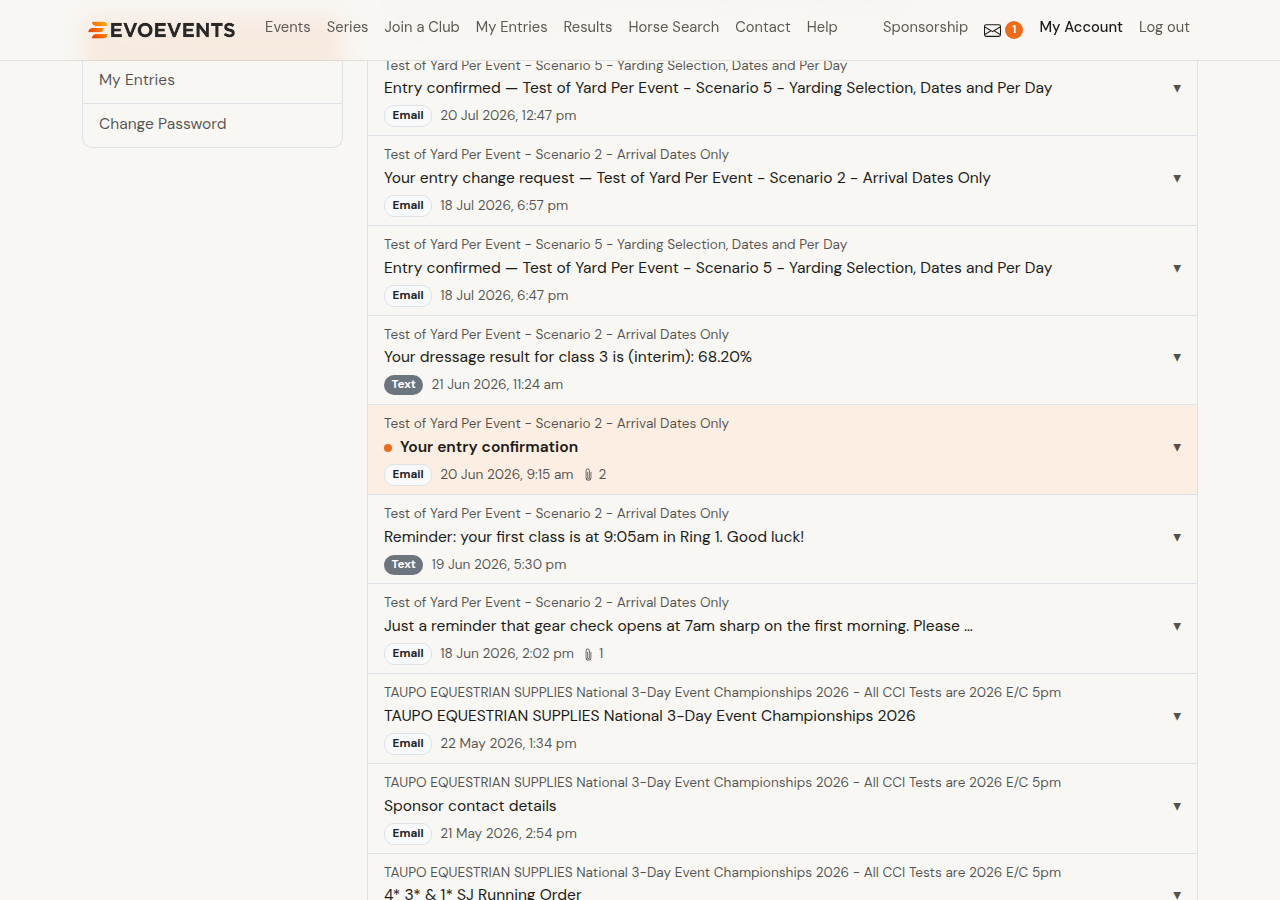The width and height of the screenshot is (1280, 900).
Task: Click paperclip icon on gear check reminder
Action: 589,654
